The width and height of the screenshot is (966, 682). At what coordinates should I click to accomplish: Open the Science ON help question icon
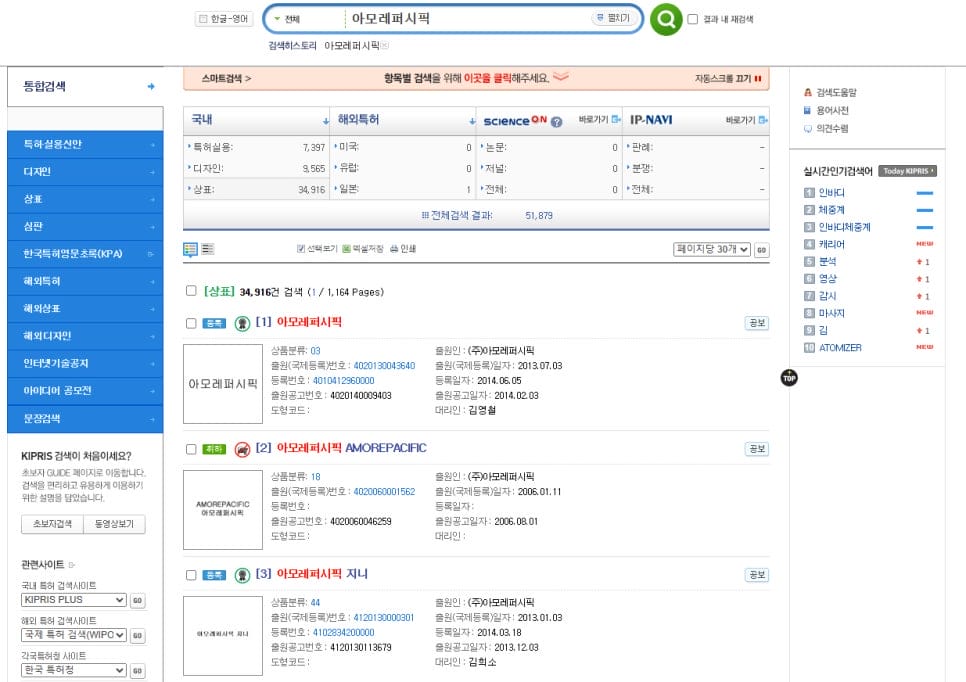pos(556,121)
